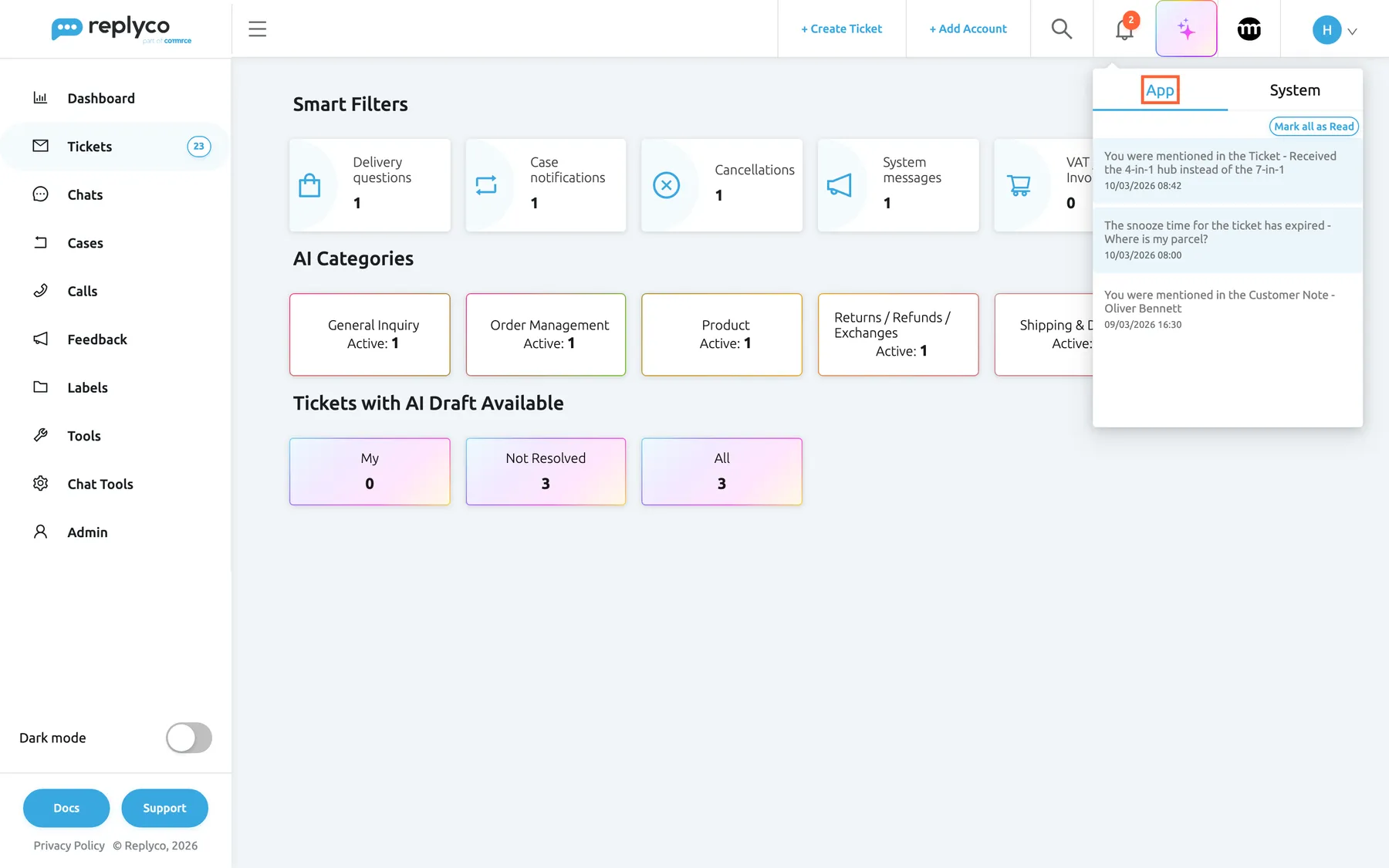Open the Case notifications smart filter
The image size is (1389, 868).
click(546, 185)
